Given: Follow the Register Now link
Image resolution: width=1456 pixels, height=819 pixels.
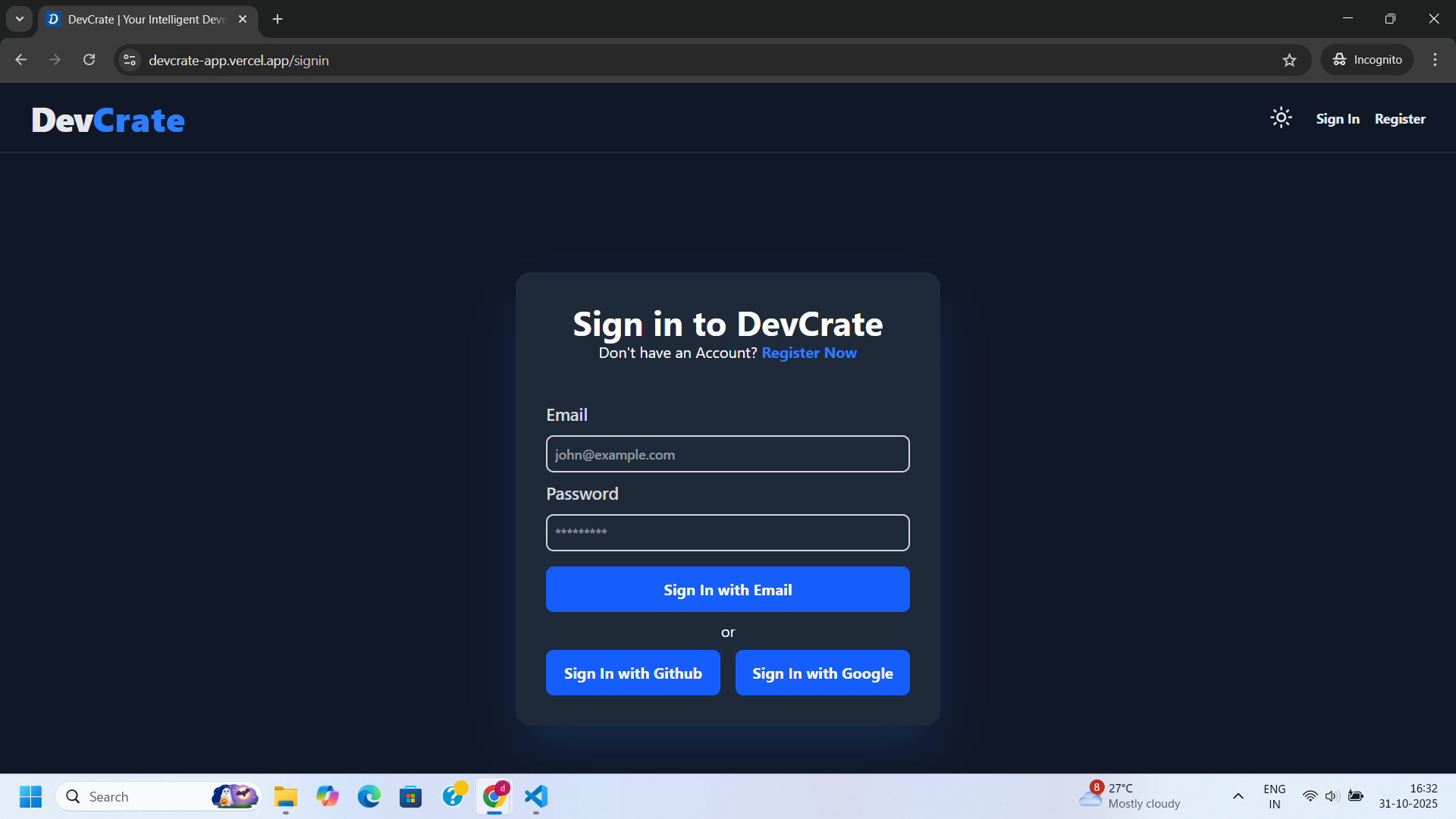Looking at the screenshot, I should point(808,353).
